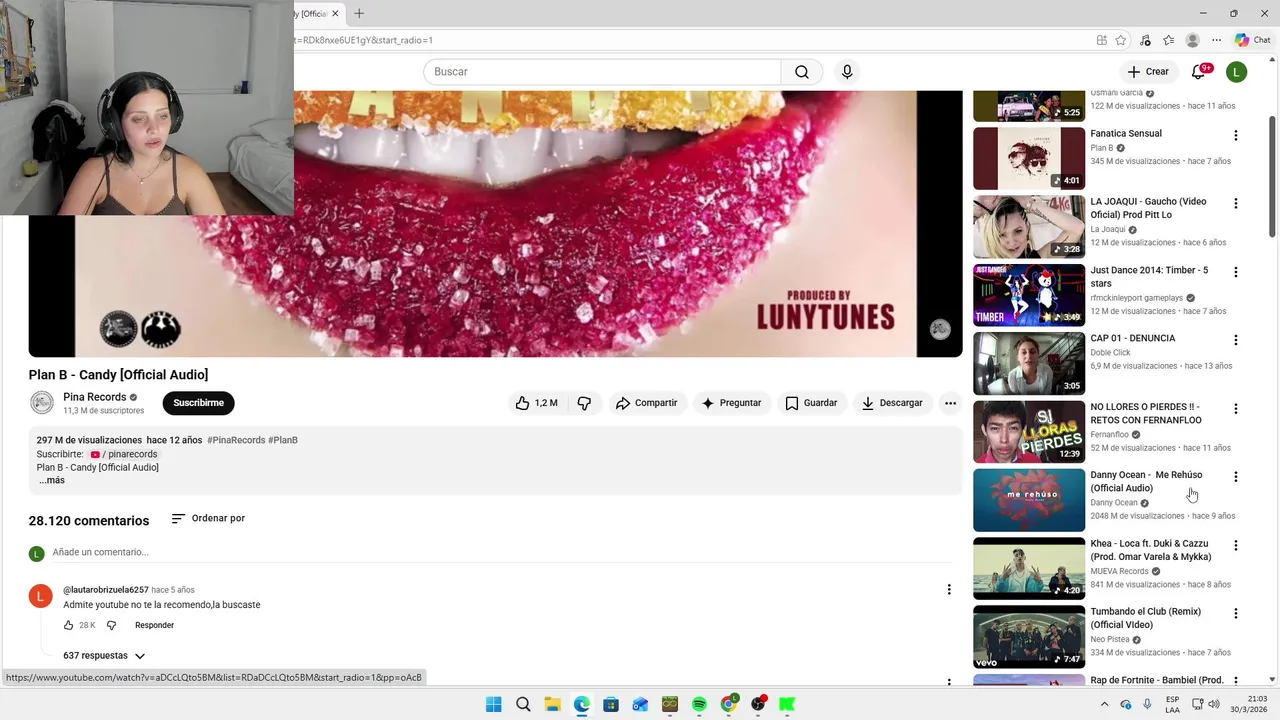
Task: Open options for Just Dance 2014 Timber video
Action: pyautogui.click(x=1236, y=272)
